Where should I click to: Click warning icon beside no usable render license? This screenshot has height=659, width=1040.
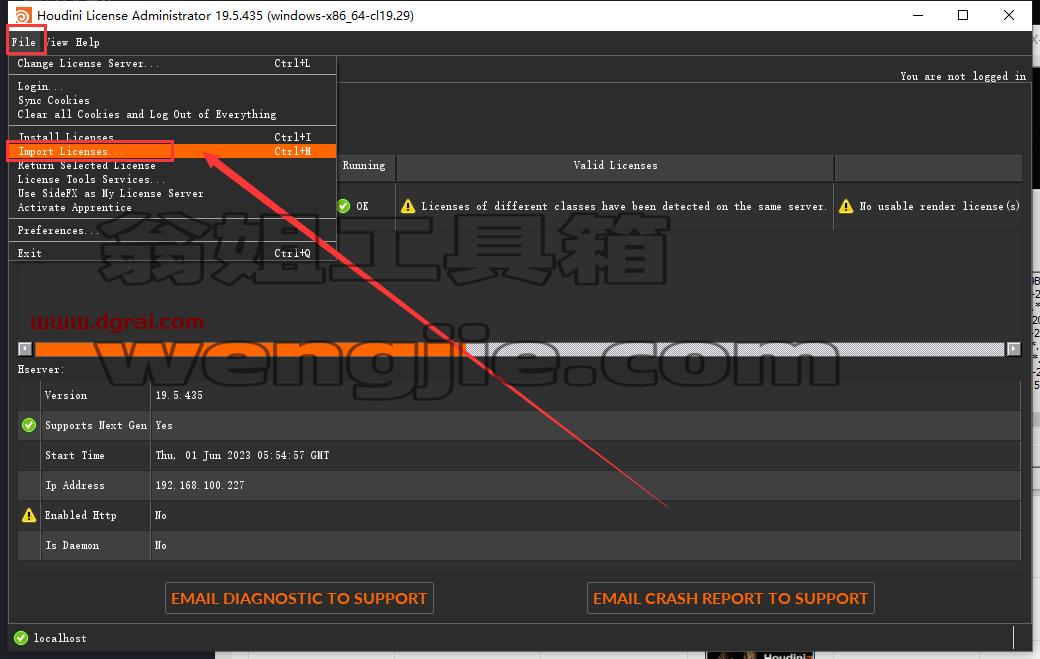click(846, 206)
